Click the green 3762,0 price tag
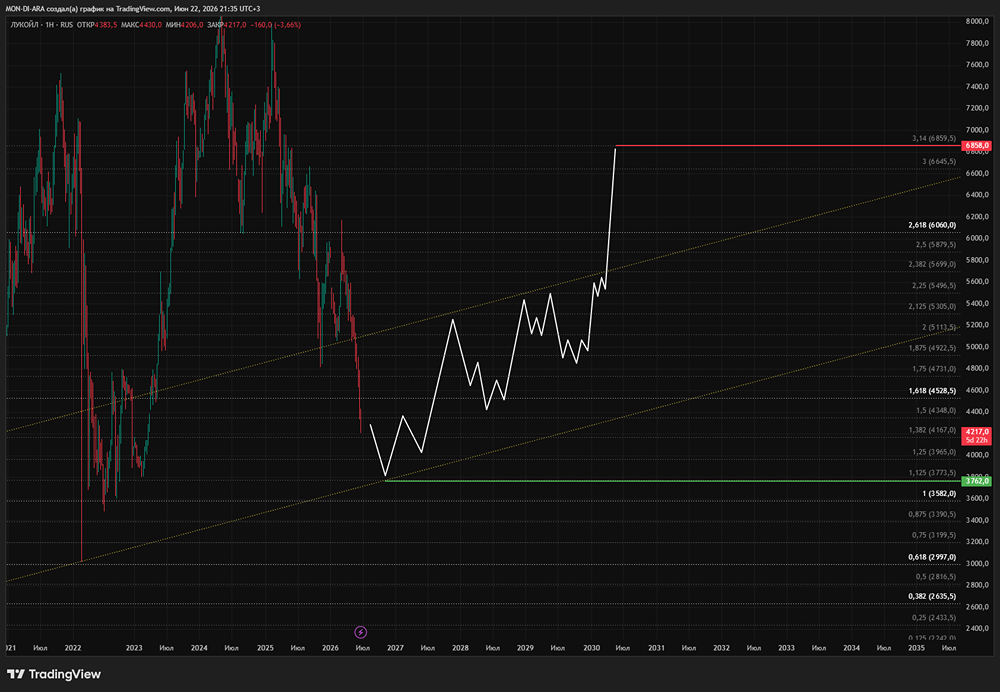 tap(976, 481)
